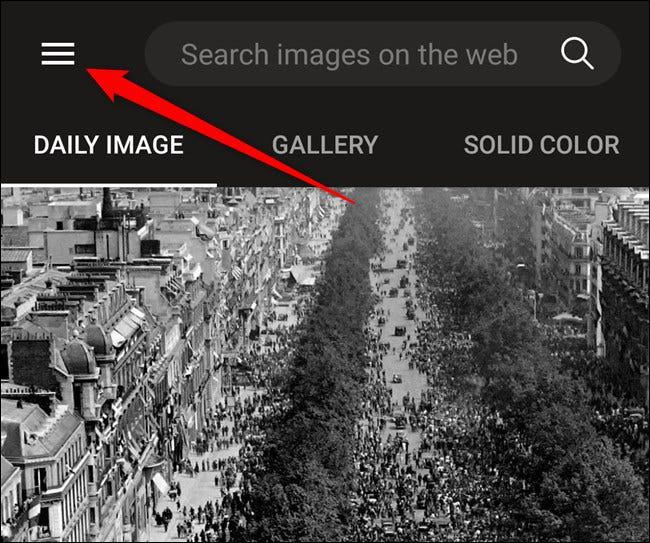The width and height of the screenshot is (650, 543).
Task: Click inside the rounded search bar
Action: pyautogui.click(x=383, y=54)
